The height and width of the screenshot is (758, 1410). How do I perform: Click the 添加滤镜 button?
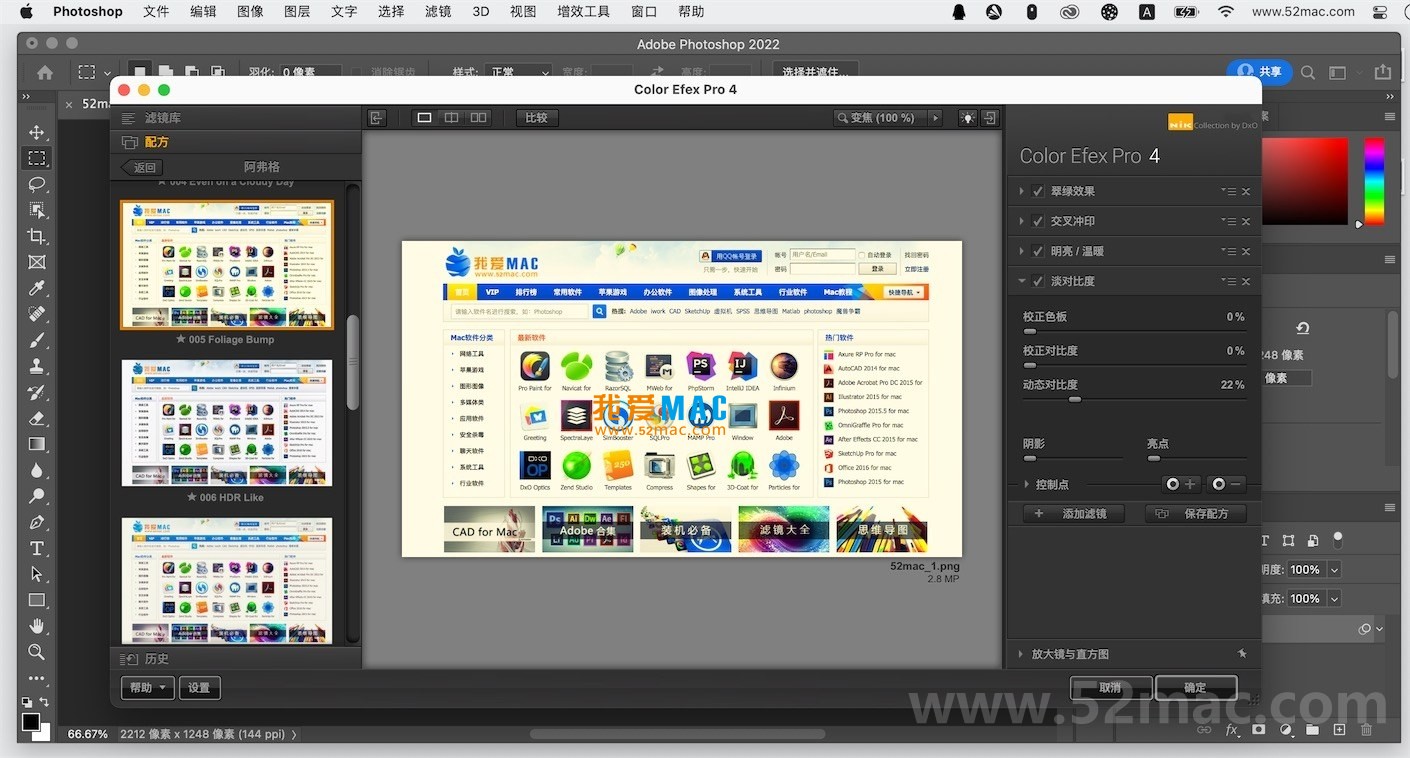(1073, 513)
